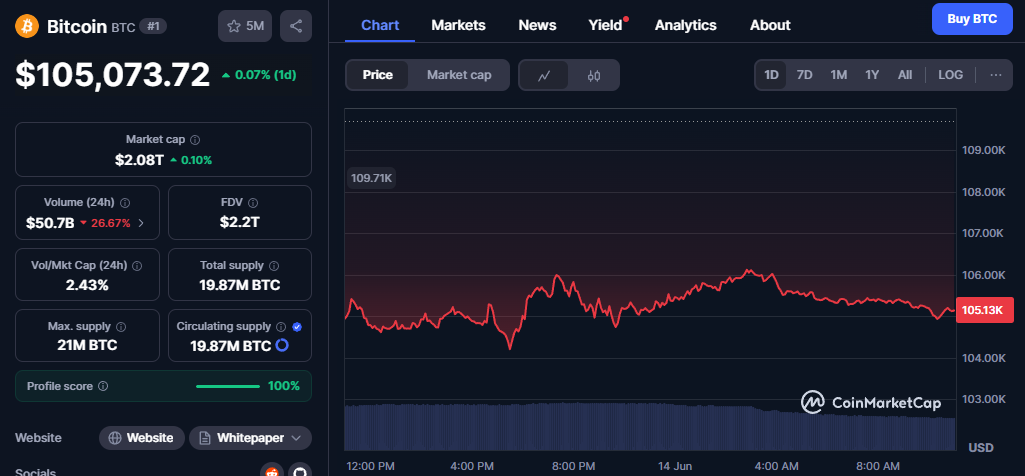Expand Volume (24h) details chevron

141,223
